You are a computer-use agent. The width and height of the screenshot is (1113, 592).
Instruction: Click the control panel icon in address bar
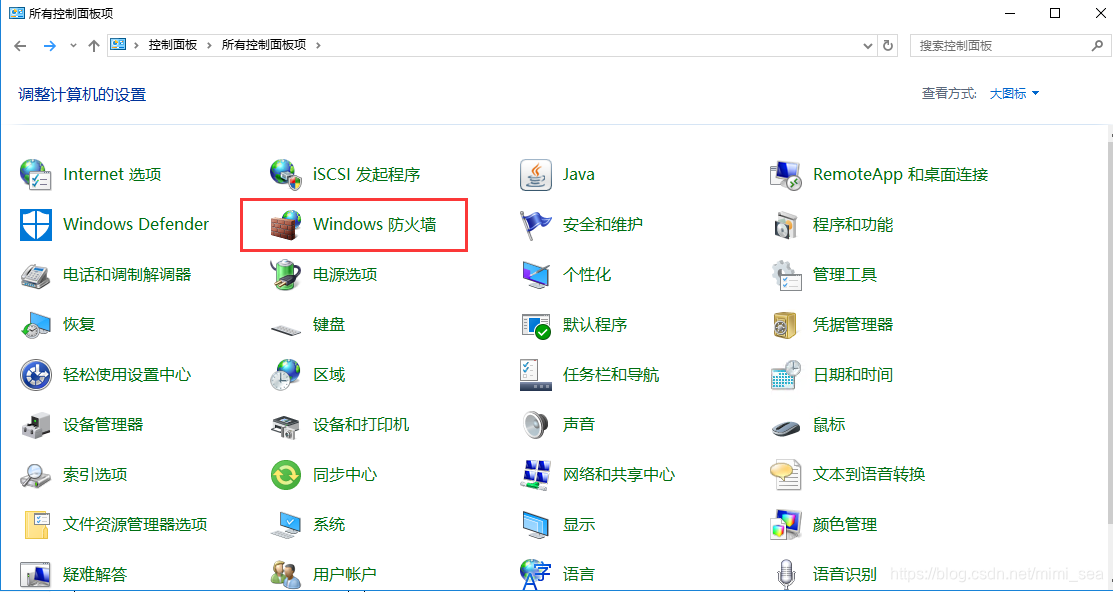pos(118,45)
